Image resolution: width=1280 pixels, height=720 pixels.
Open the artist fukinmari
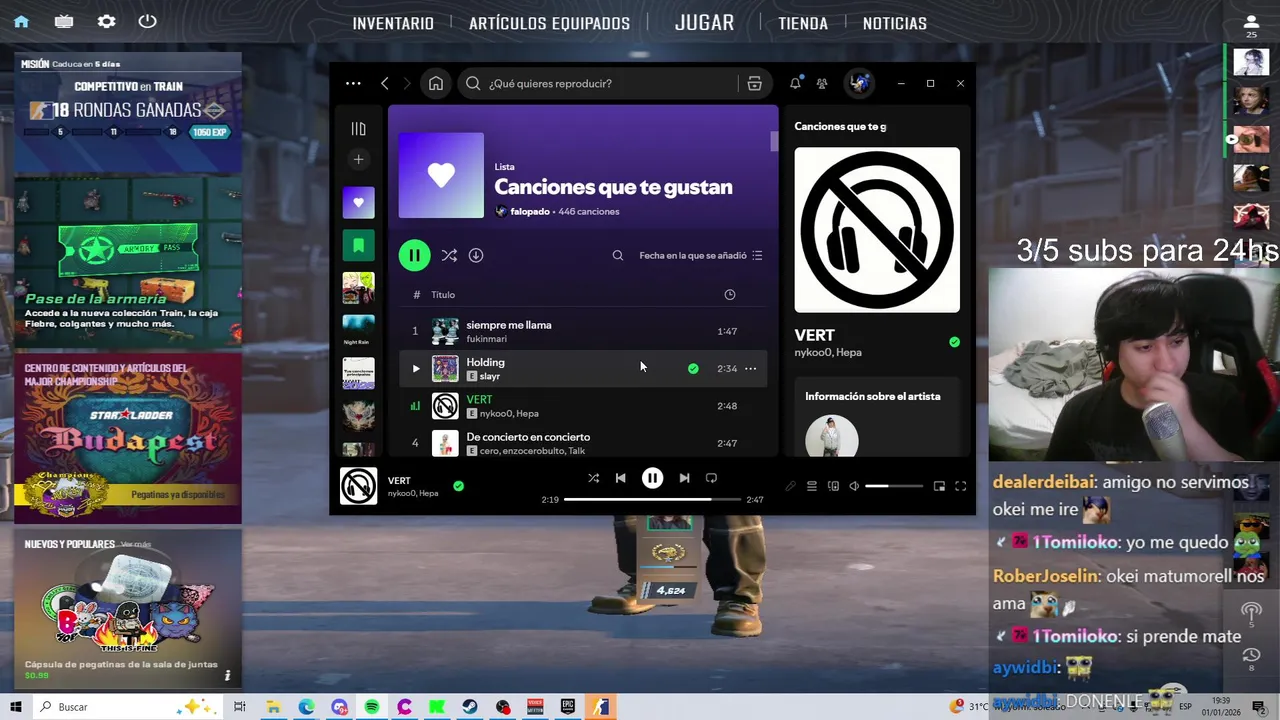pos(486,339)
